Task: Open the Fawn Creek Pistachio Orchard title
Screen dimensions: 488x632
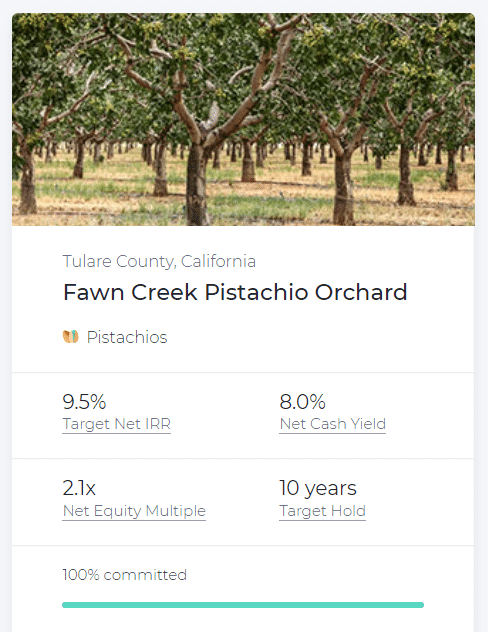Action: [x=235, y=292]
